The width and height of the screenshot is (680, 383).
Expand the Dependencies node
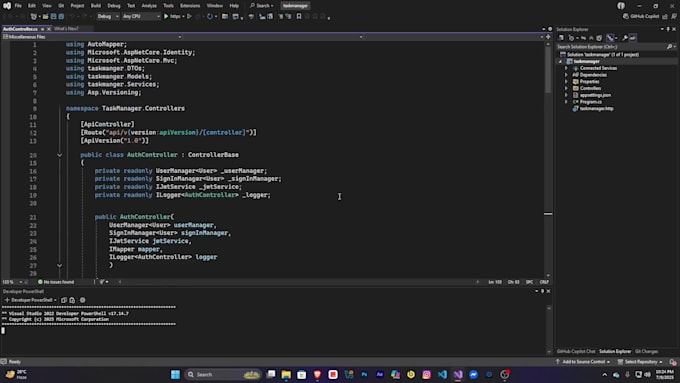pyautogui.click(x=566, y=75)
